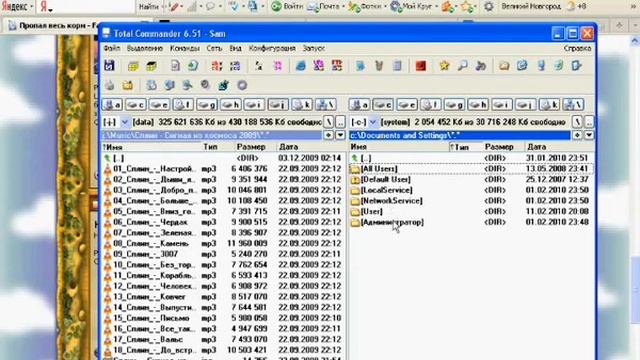Click the magnifying glass search icon

tap(462, 66)
